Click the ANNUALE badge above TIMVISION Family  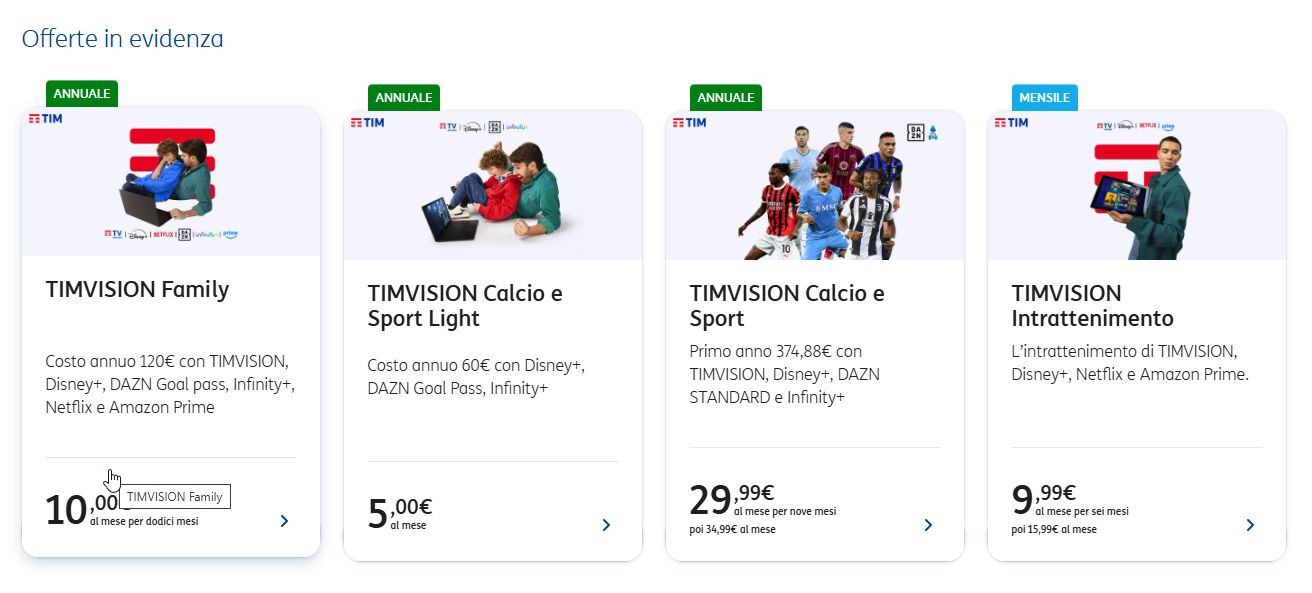pyautogui.click(x=82, y=94)
